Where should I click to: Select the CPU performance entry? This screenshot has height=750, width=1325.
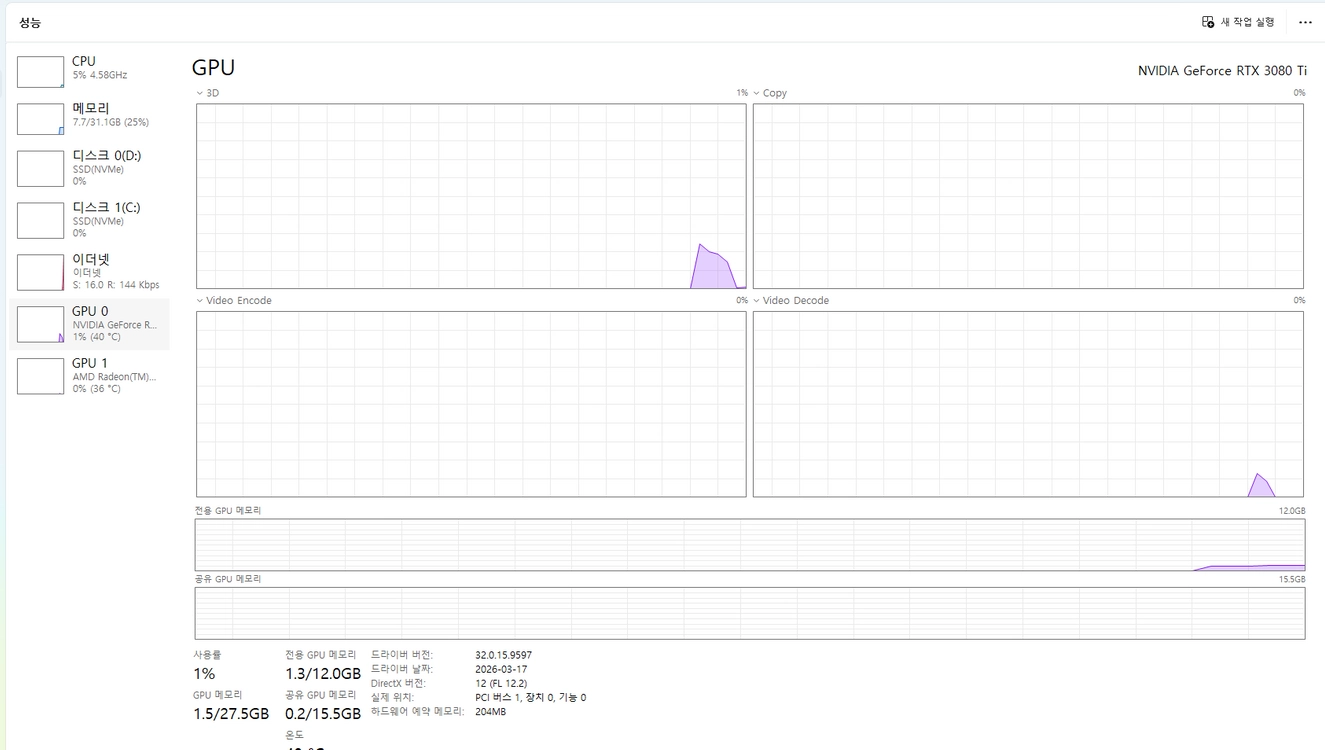point(89,72)
